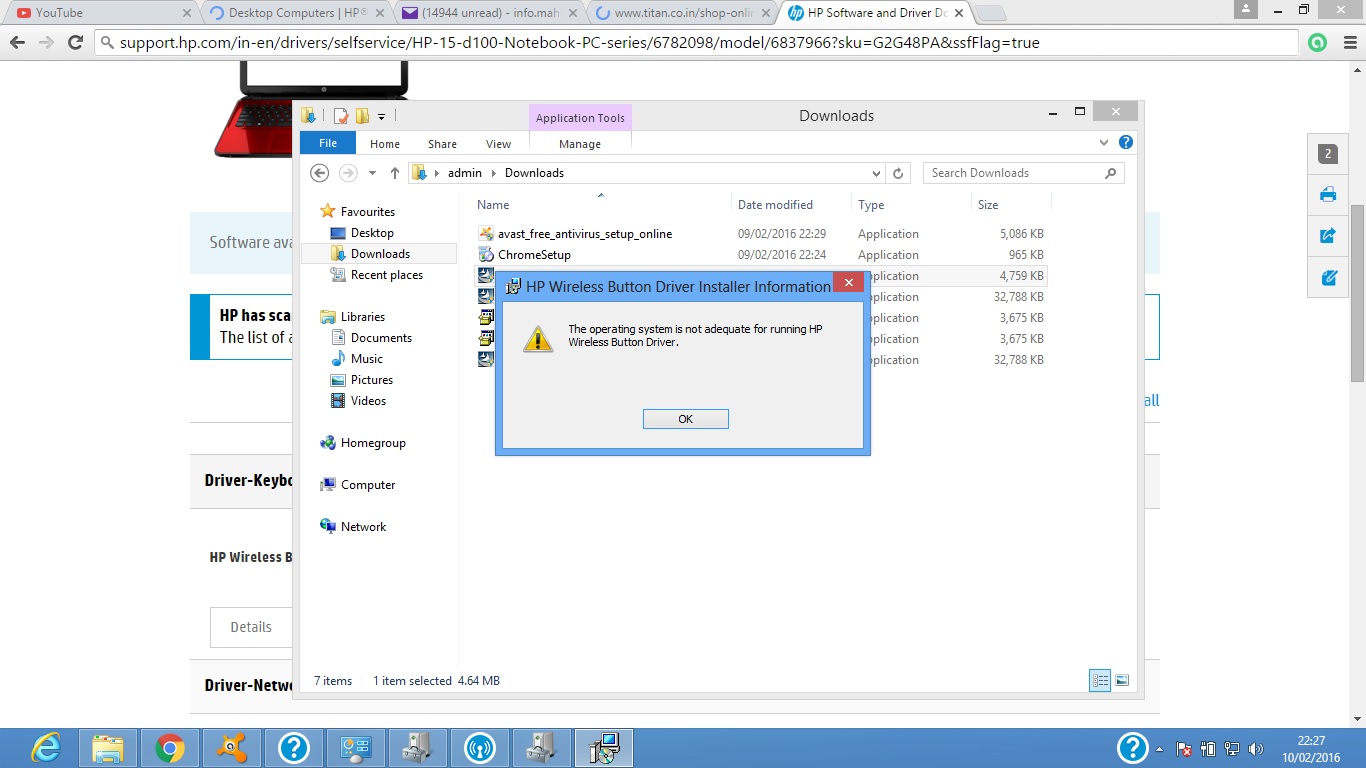Sort by the Date modified column

tap(775, 205)
